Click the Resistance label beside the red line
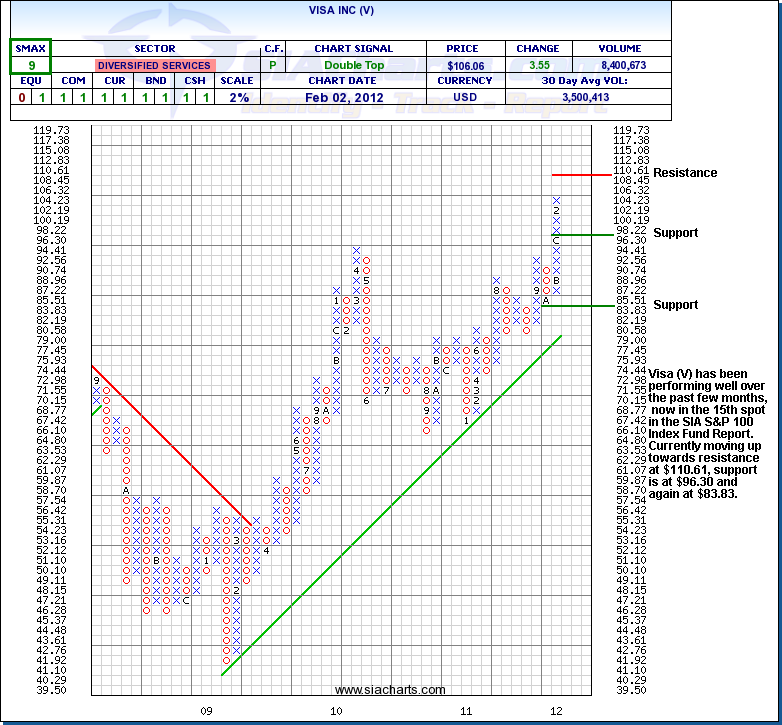 [x=685, y=173]
